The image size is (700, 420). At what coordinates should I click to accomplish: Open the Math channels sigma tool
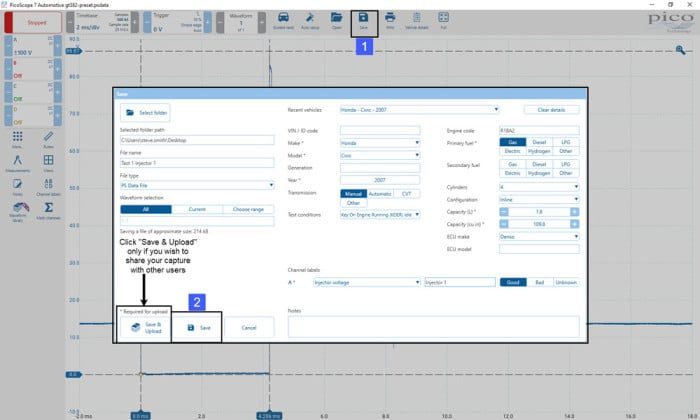pyautogui.click(x=48, y=211)
